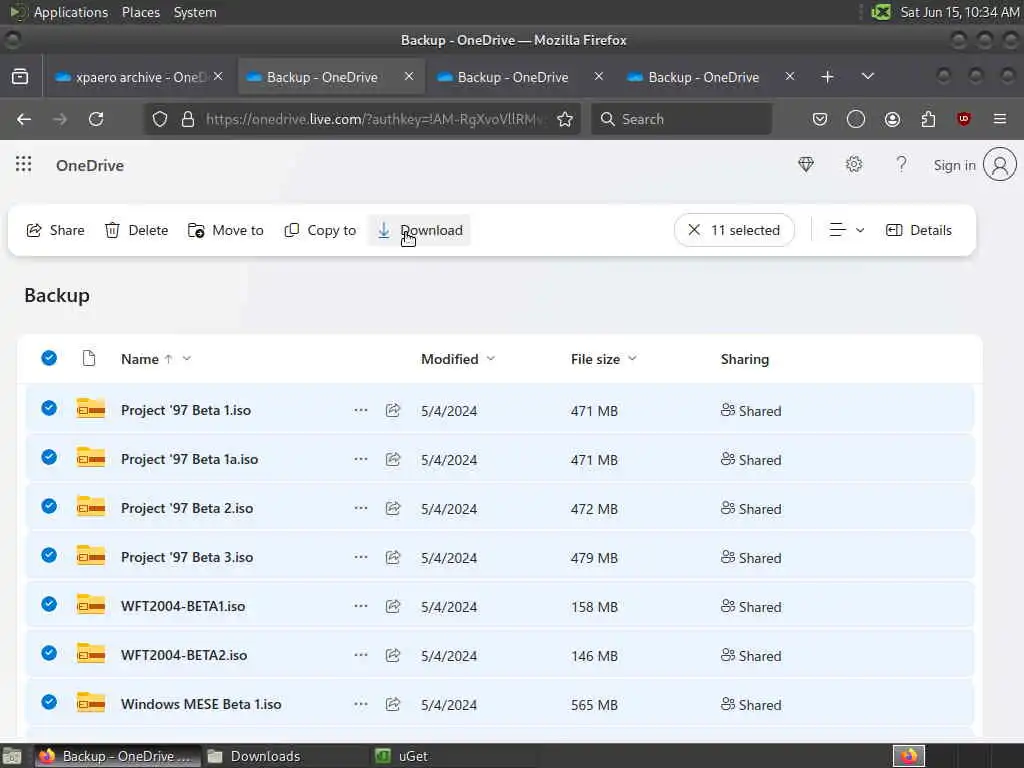Deselect Windows MESE Beta 1.iso checkbox

(49, 702)
